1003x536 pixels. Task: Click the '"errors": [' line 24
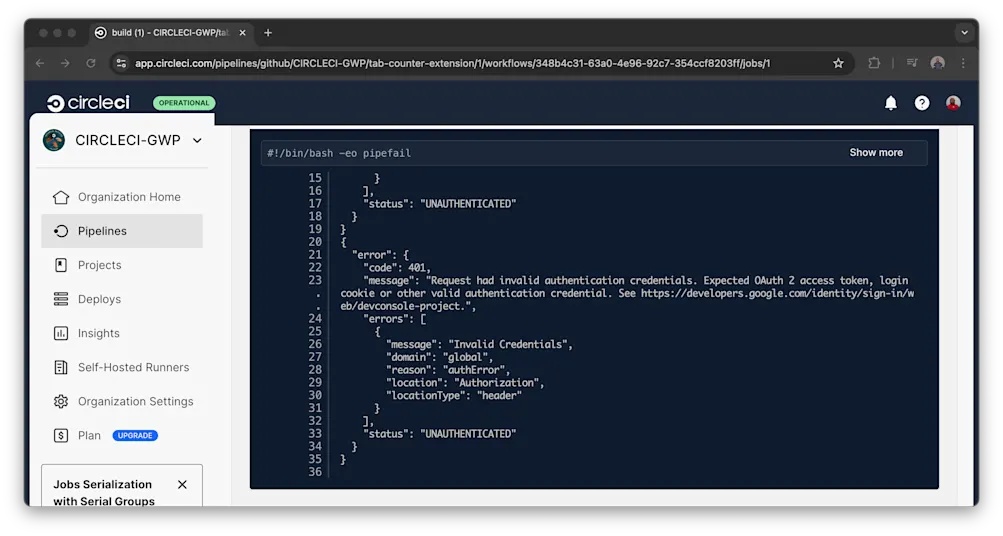pos(394,319)
